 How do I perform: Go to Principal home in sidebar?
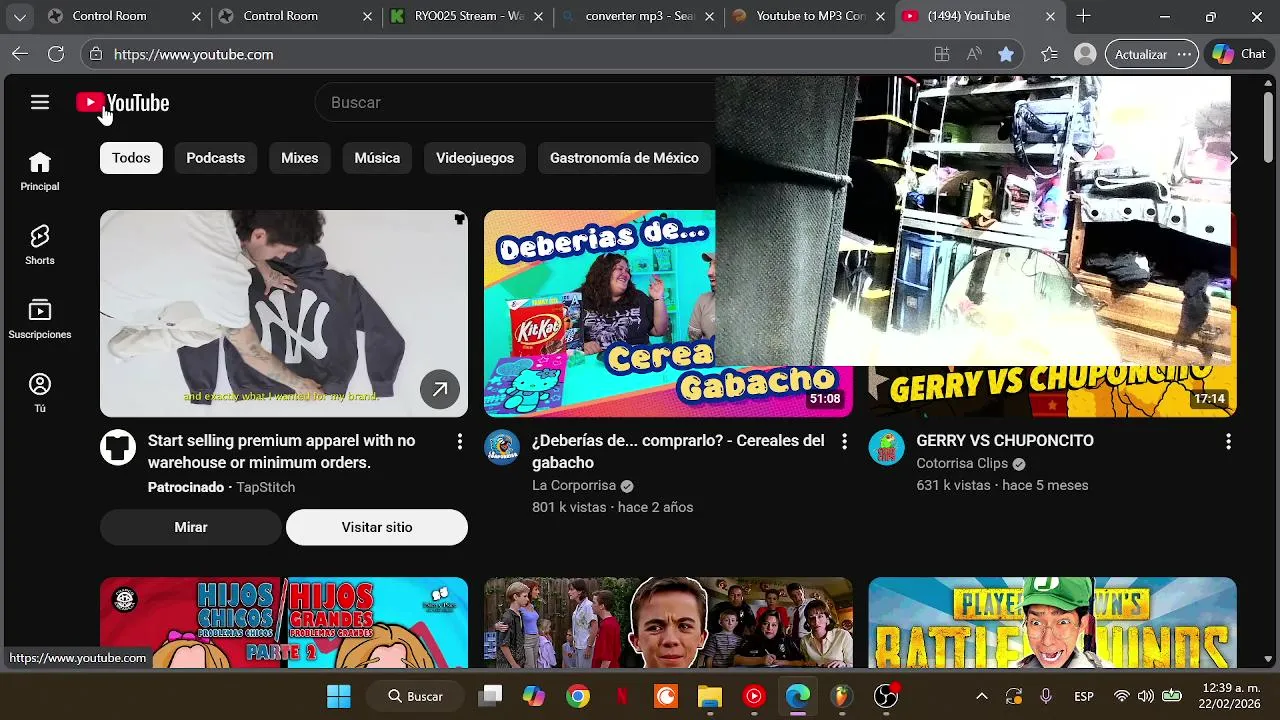click(x=40, y=172)
